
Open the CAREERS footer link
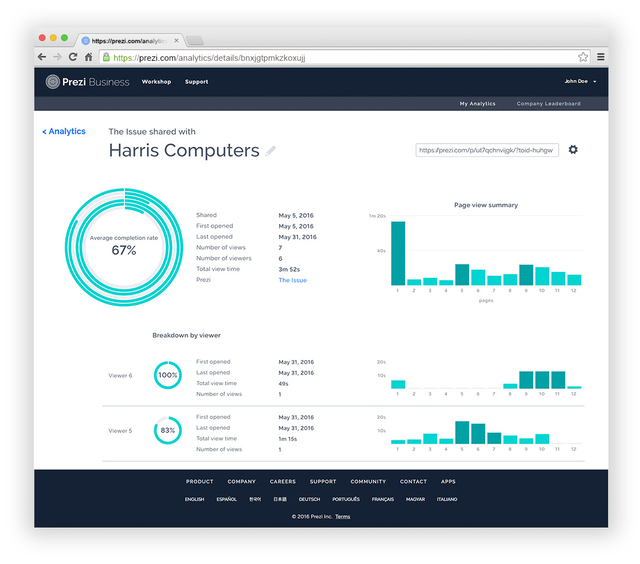282,482
